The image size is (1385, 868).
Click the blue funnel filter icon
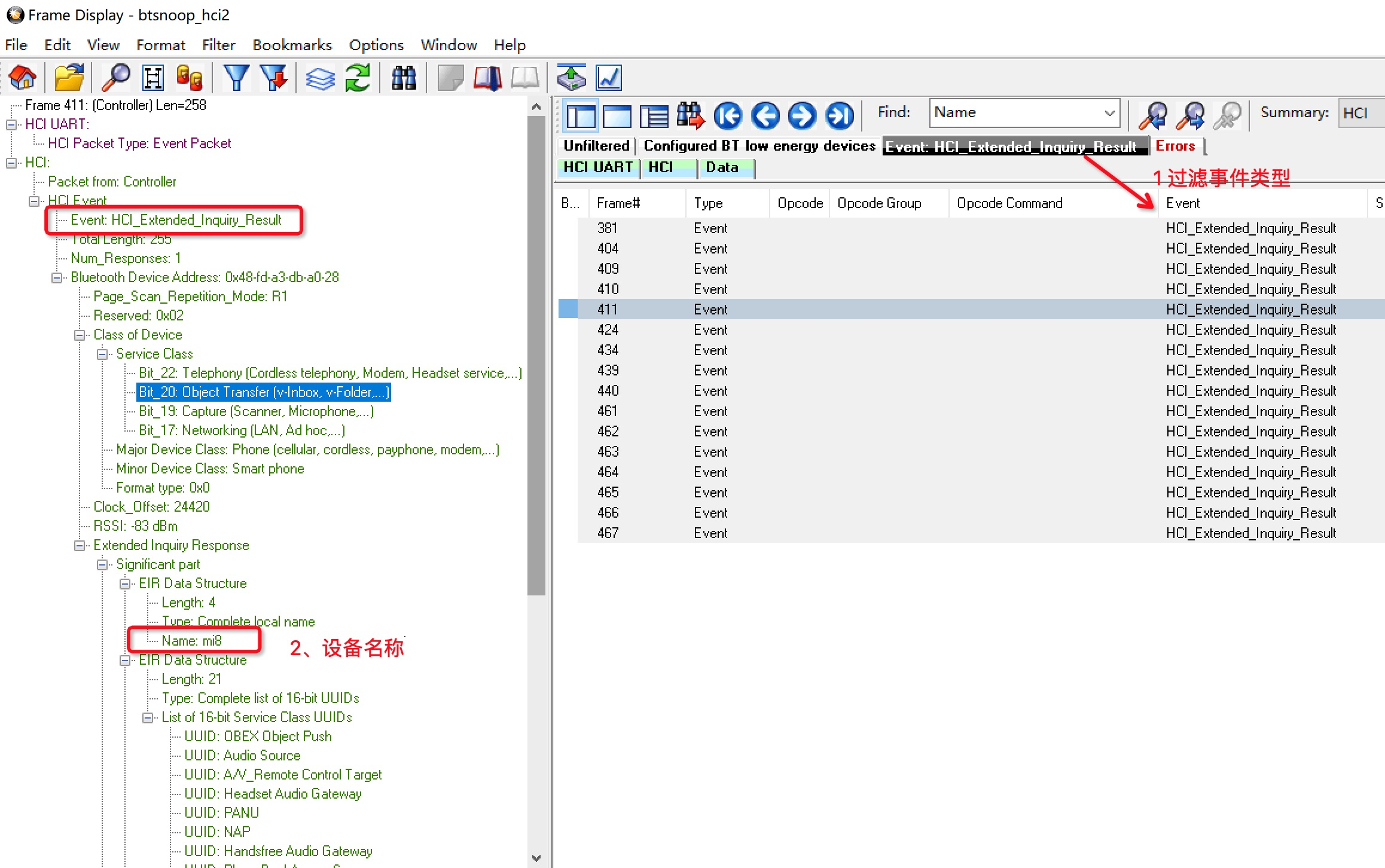(x=236, y=78)
